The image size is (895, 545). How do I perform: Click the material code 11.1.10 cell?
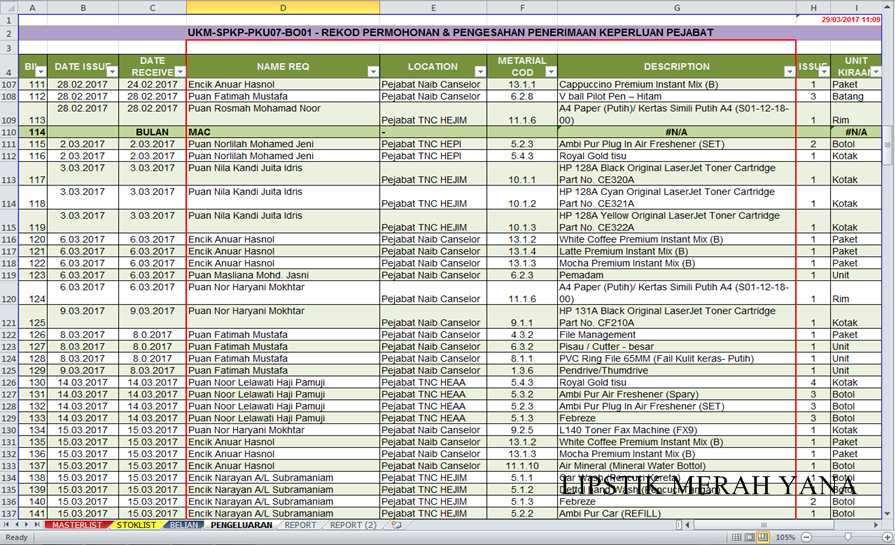tap(522, 466)
